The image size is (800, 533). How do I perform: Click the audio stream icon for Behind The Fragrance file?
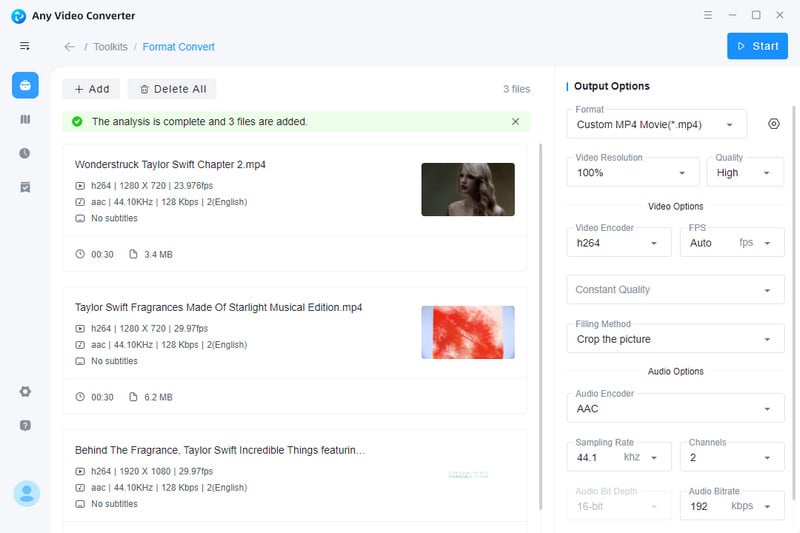(80, 488)
